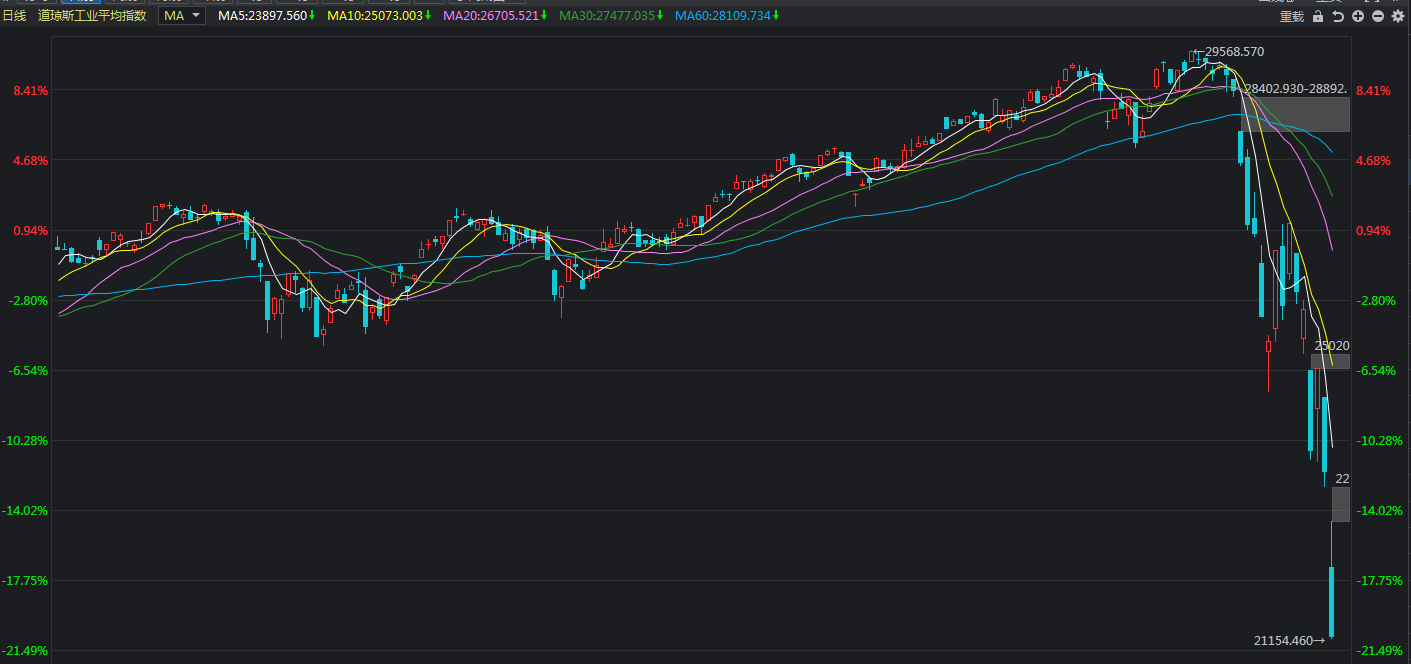Click the 重载 reload button
The width and height of the screenshot is (1411, 664).
pyautogui.click(x=1292, y=16)
